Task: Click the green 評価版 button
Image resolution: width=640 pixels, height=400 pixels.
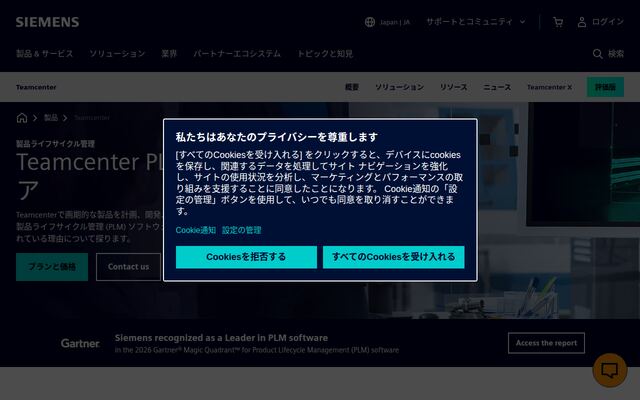Action: click(x=605, y=87)
